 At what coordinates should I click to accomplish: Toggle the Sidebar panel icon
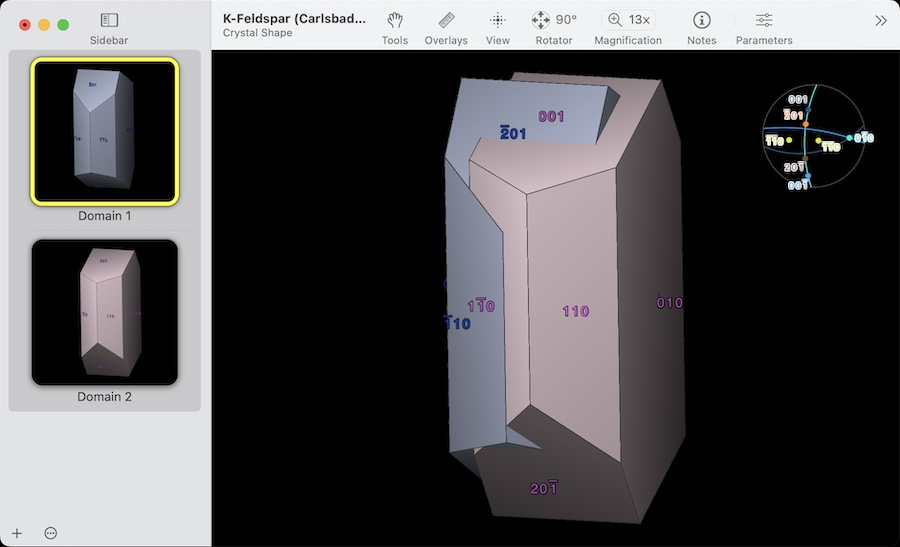coord(109,20)
